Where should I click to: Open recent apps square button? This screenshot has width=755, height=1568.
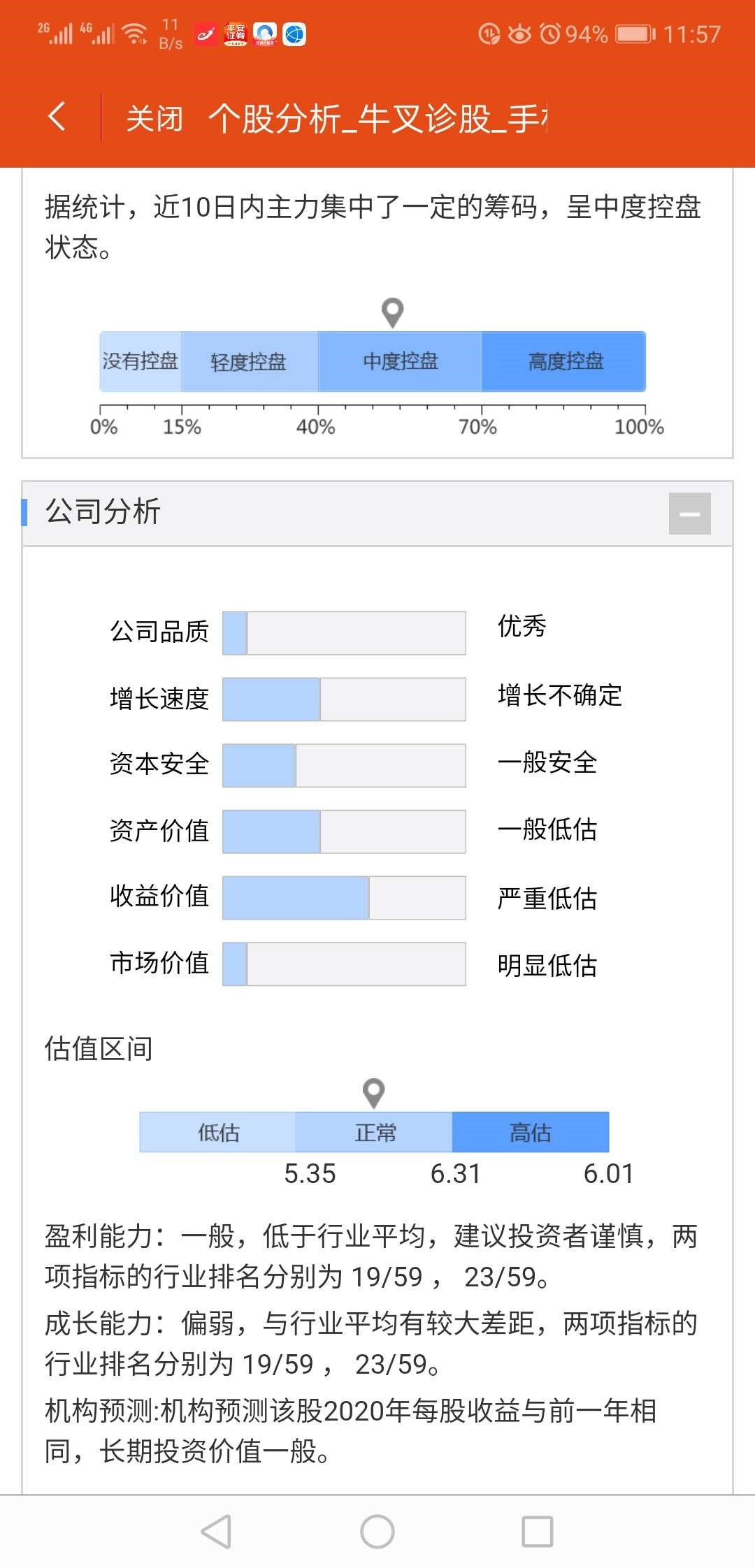tap(537, 1532)
